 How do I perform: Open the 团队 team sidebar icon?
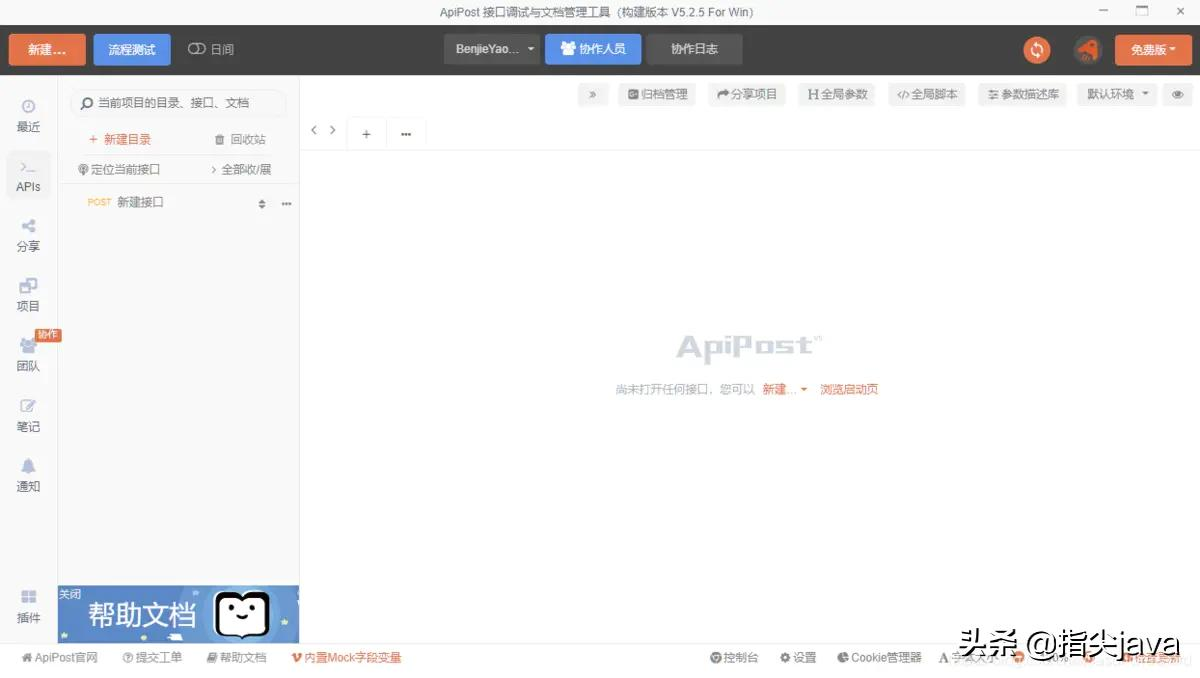pyautogui.click(x=28, y=356)
